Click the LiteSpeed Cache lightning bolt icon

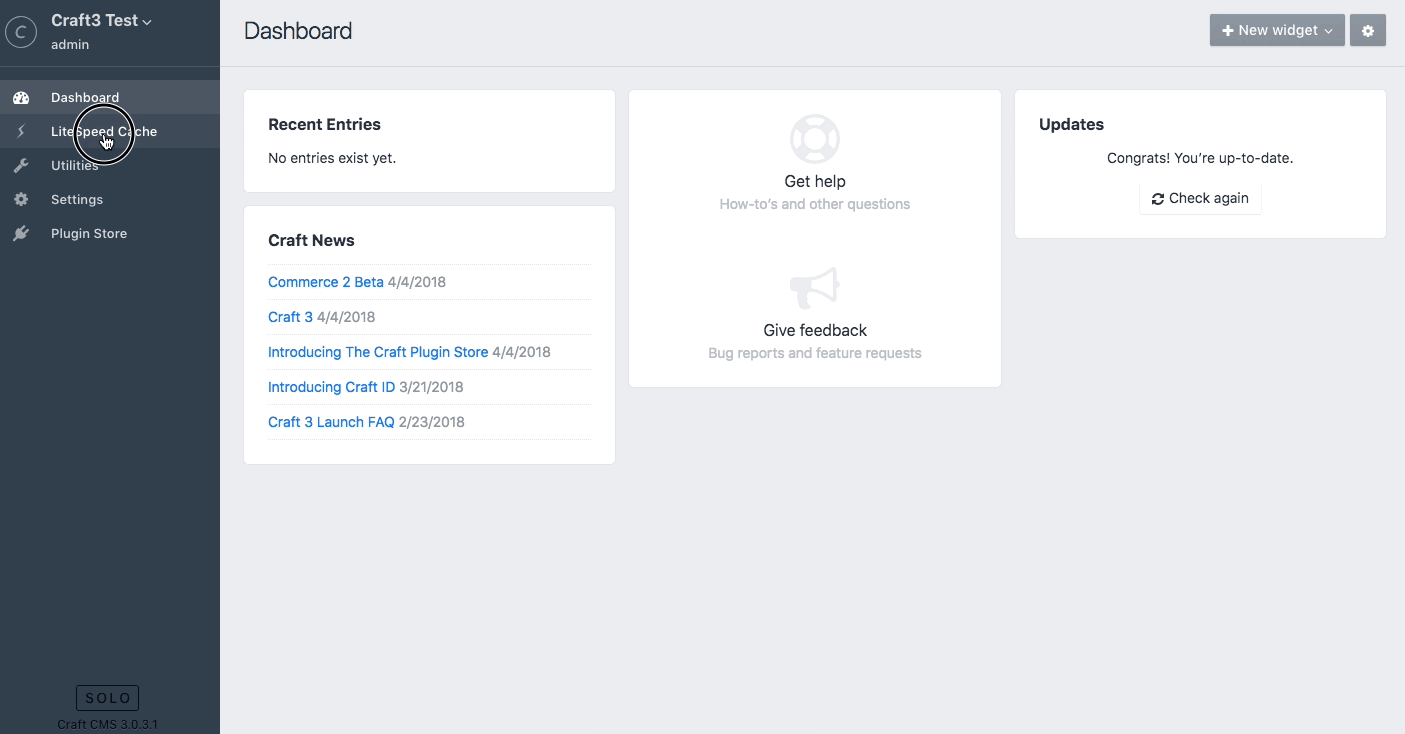coord(21,131)
